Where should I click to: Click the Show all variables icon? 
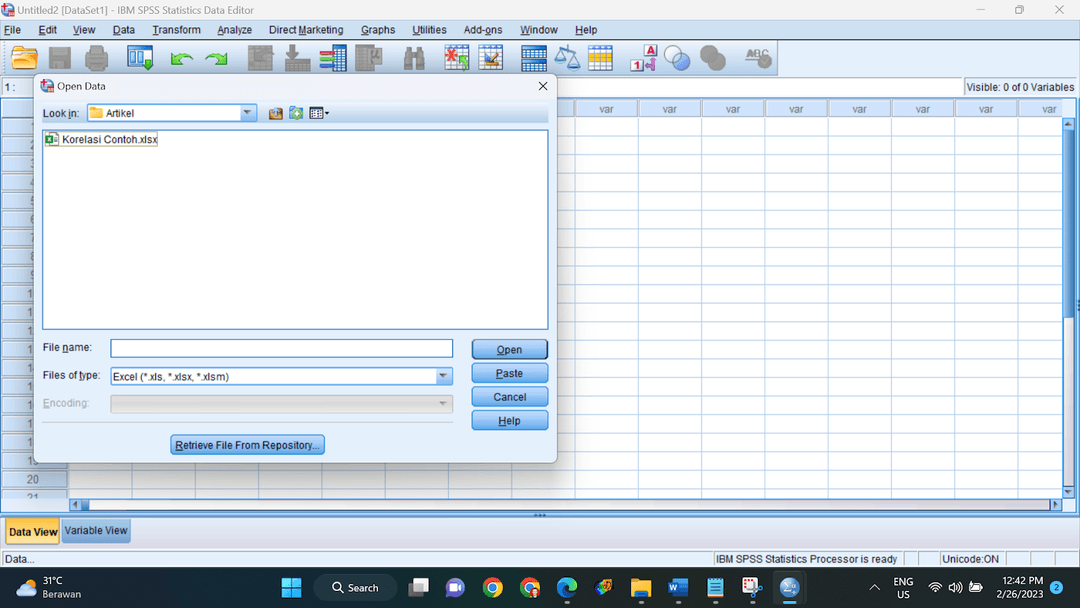coord(713,59)
